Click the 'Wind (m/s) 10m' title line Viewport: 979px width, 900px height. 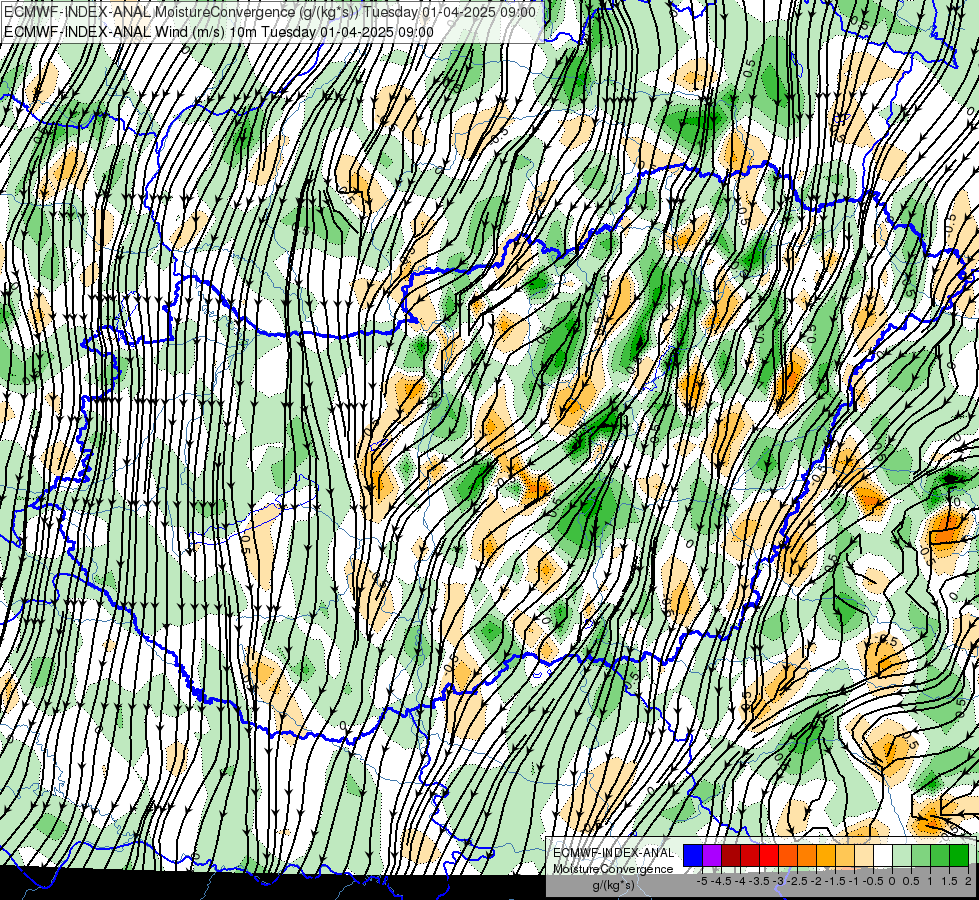pyautogui.click(x=218, y=31)
